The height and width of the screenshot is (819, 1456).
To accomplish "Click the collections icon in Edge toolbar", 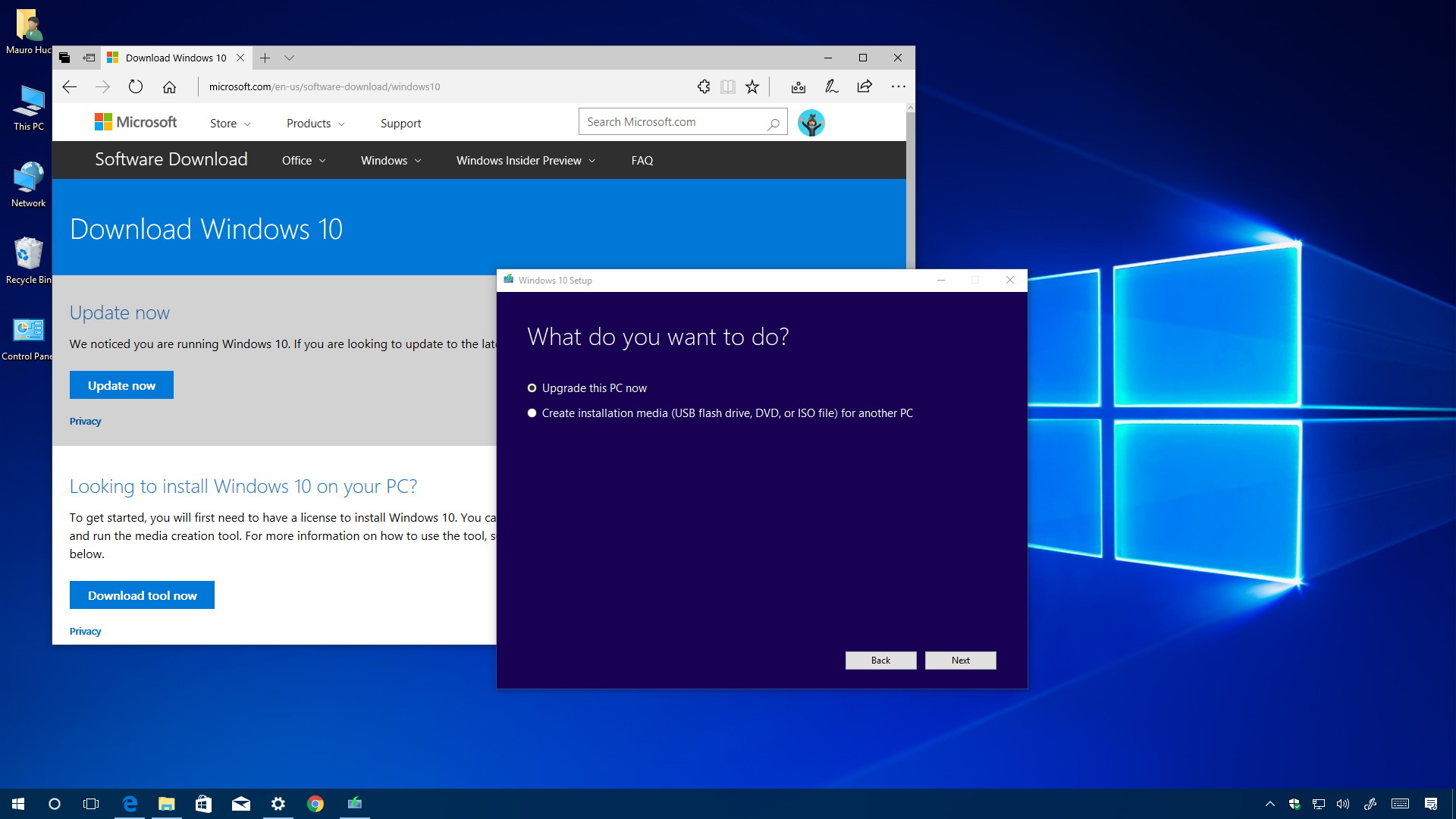I will pos(797,87).
